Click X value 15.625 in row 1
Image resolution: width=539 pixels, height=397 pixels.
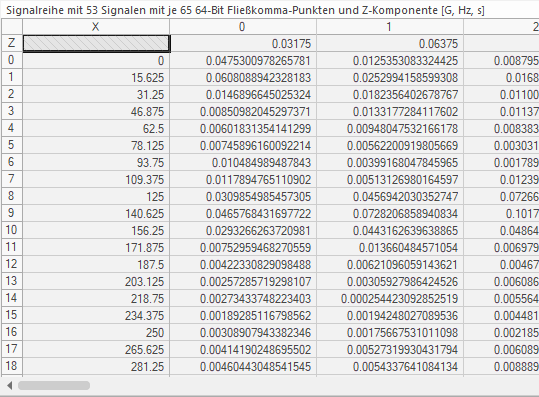click(x=96, y=78)
